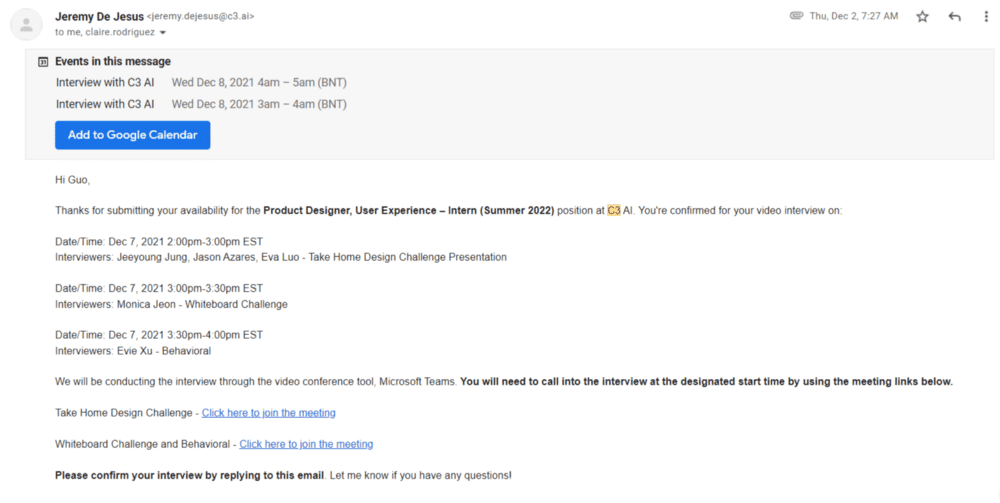Click the Product Designer, User Experience bold text

[x=409, y=210]
